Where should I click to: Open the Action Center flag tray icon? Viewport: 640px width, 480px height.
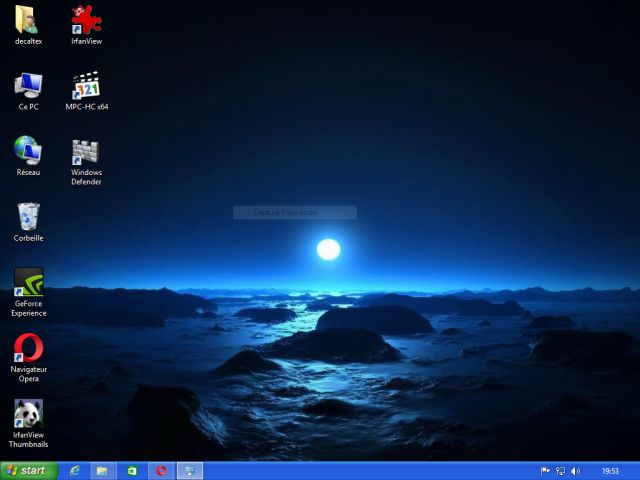545,471
